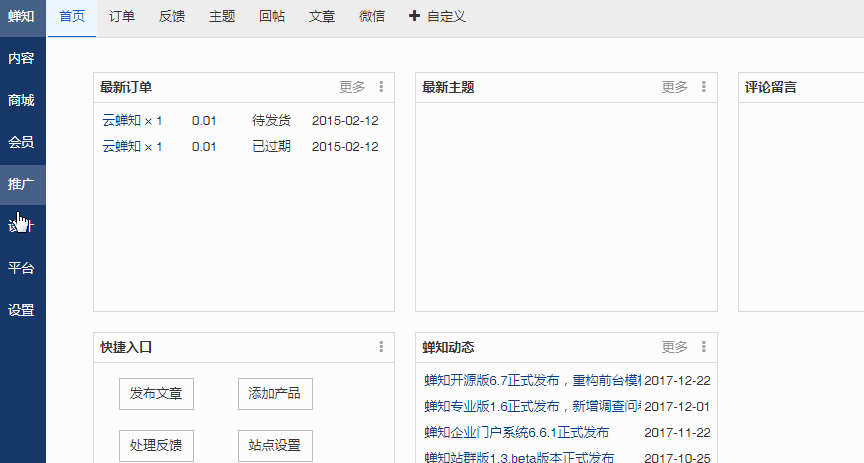Open the 快捷入口 panel options menu icon

point(381,347)
